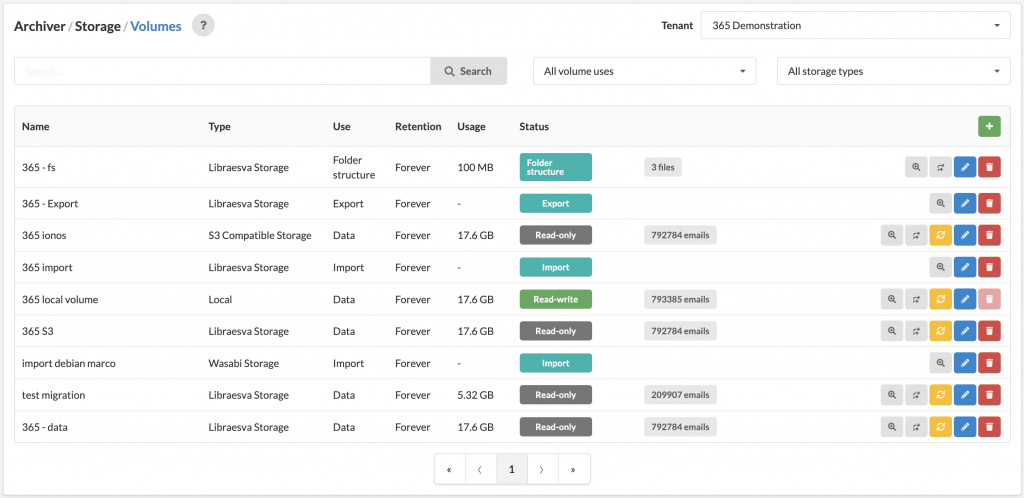Delete the 365 ionos volume
Screen dimensions: 1024x498
(989, 235)
